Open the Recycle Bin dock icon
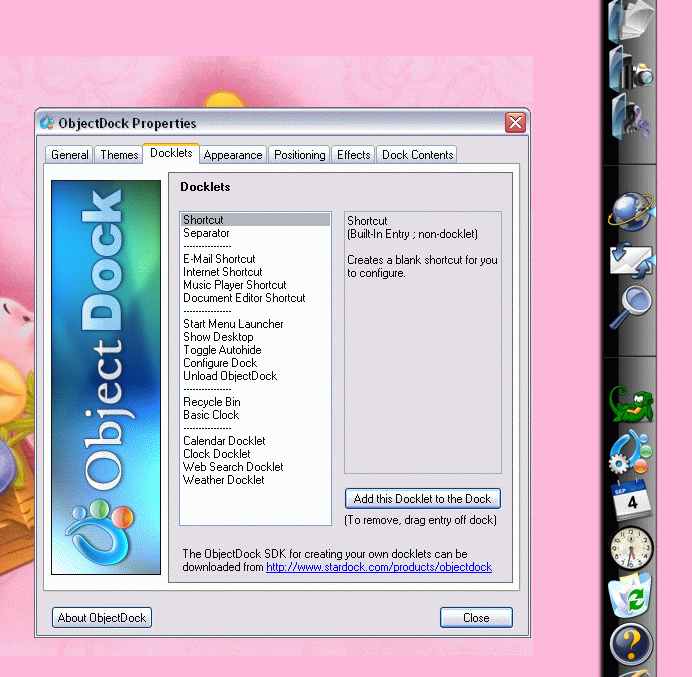 coord(630,595)
